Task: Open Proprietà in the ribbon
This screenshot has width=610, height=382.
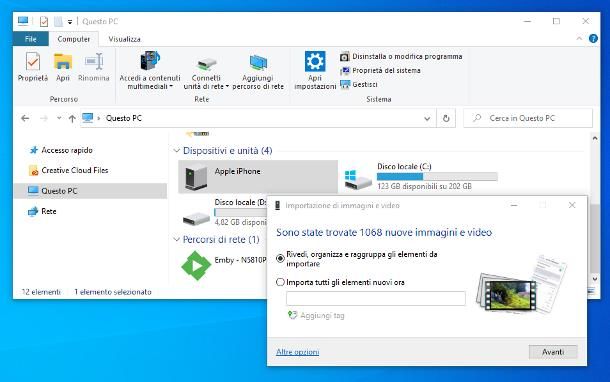Action: pyautogui.click(x=33, y=67)
